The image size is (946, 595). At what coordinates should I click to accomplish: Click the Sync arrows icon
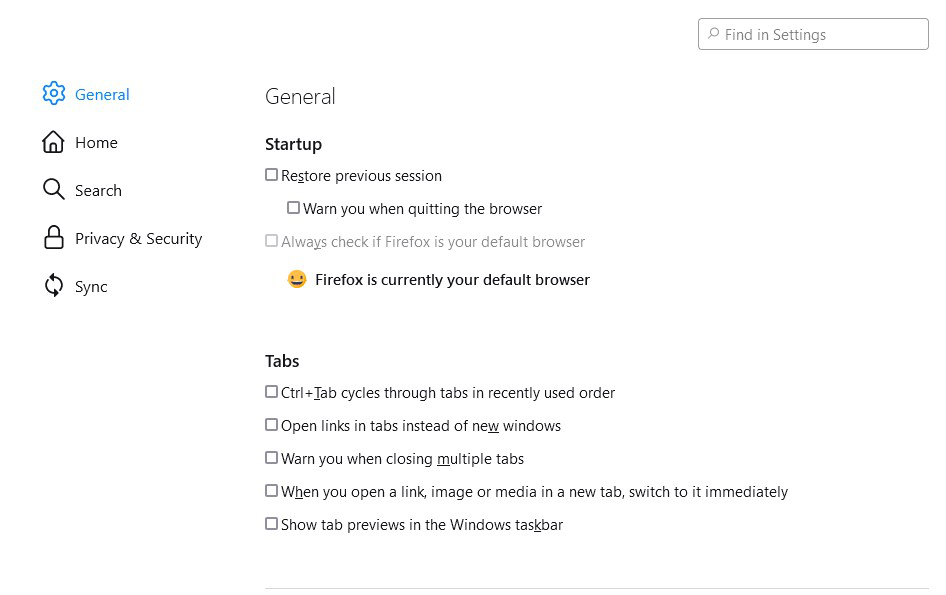tap(53, 286)
